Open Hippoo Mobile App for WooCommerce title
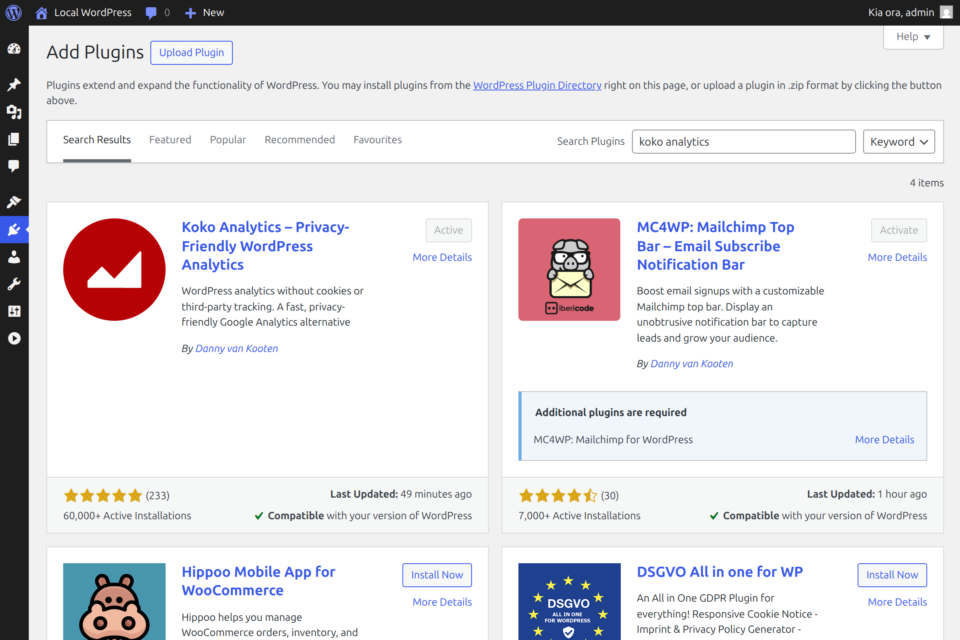The height and width of the screenshot is (640, 960). [258, 581]
